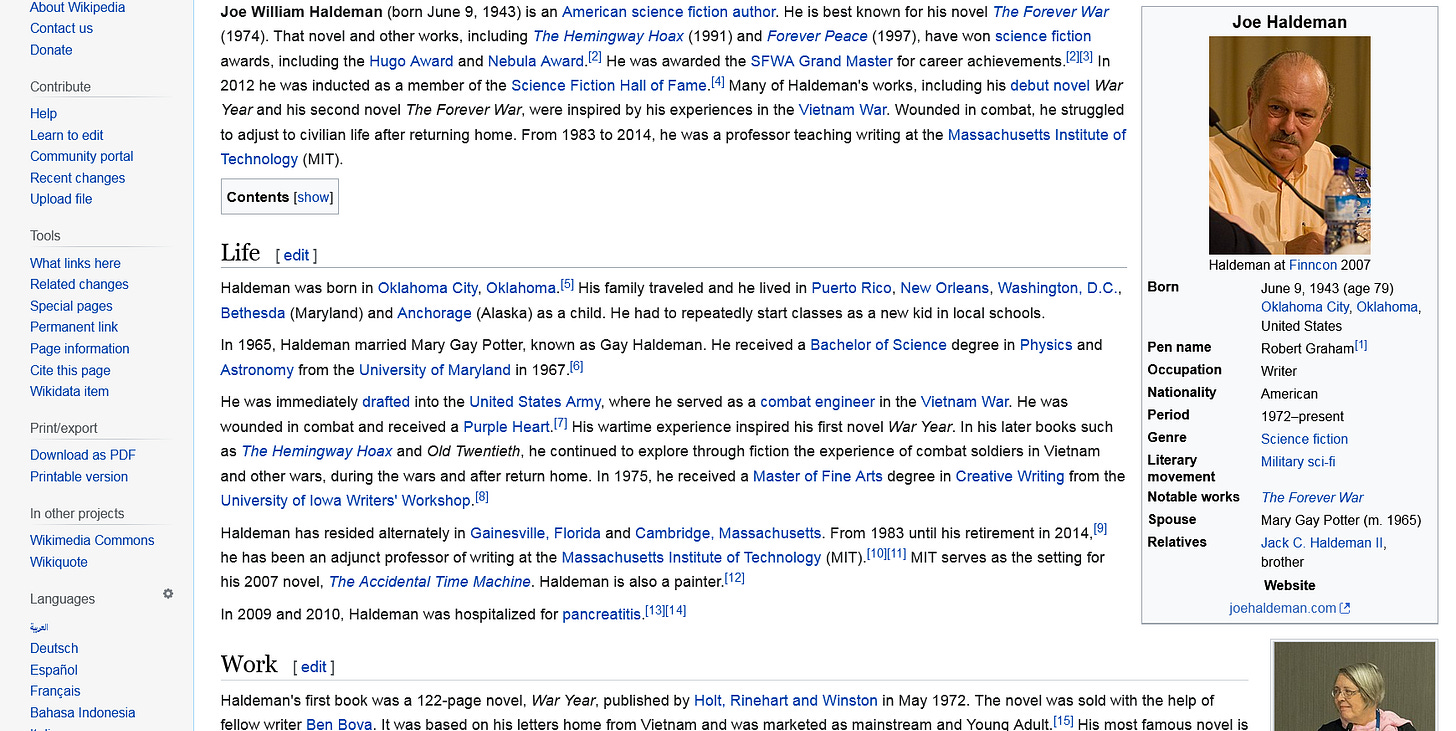The image size is (1456, 731).
Task: Follow the Nebula Award link
Action: click(x=535, y=61)
